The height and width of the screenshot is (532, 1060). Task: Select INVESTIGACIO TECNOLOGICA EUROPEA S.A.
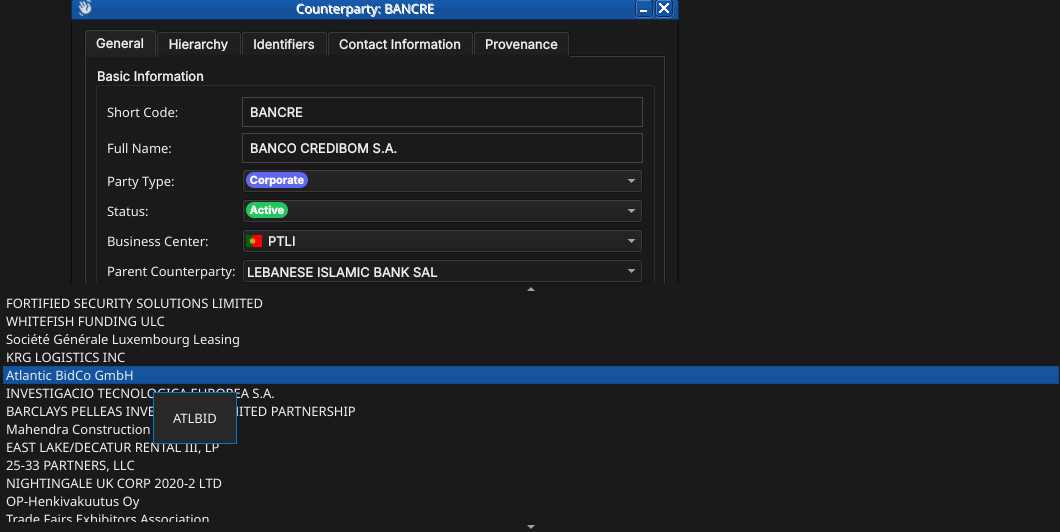(x=531, y=393)
